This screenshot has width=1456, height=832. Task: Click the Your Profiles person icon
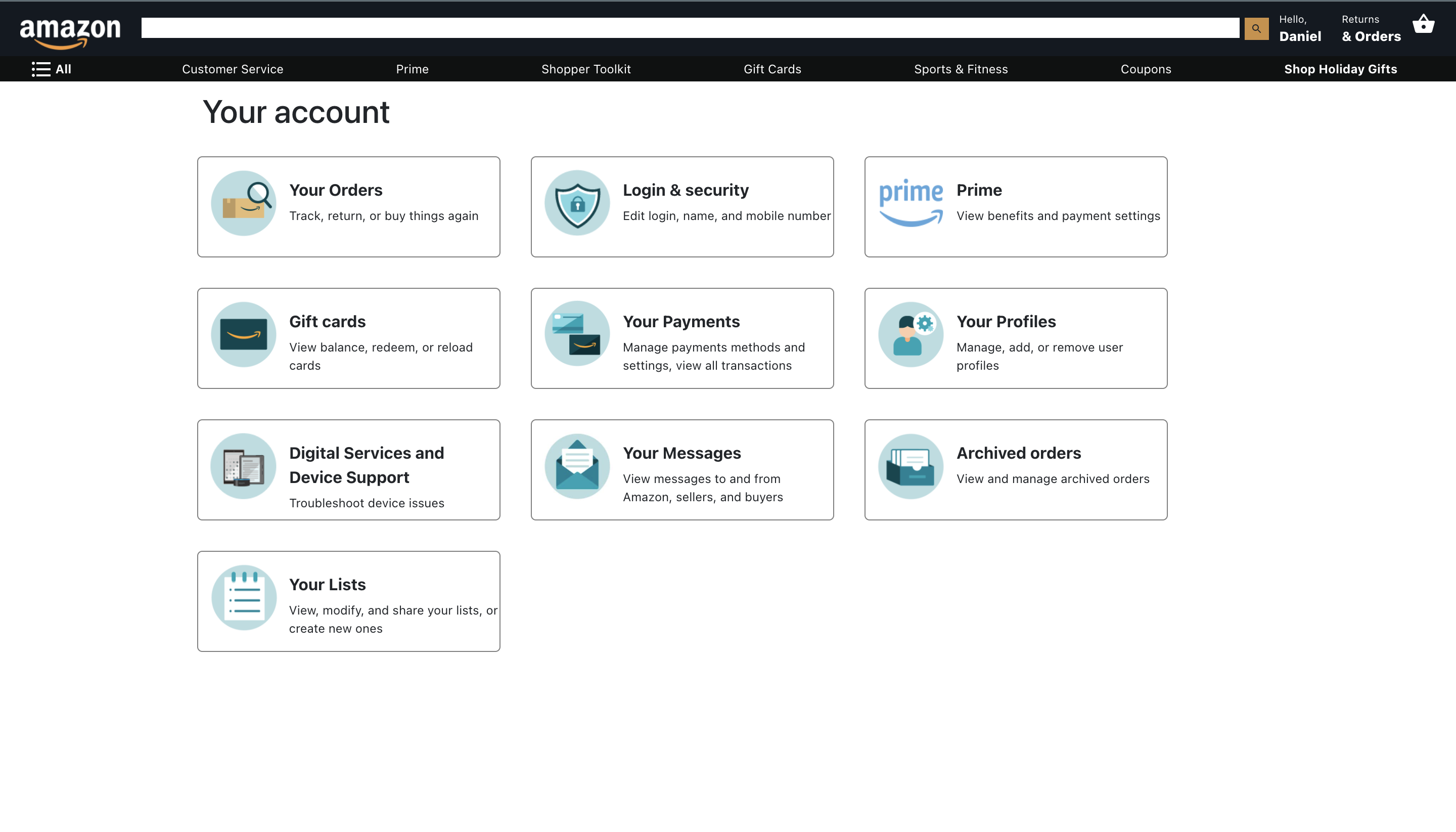(911, 334)
